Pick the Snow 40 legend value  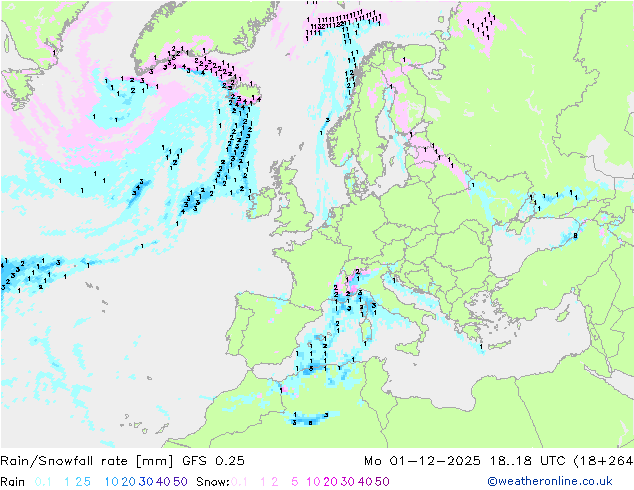365,482
